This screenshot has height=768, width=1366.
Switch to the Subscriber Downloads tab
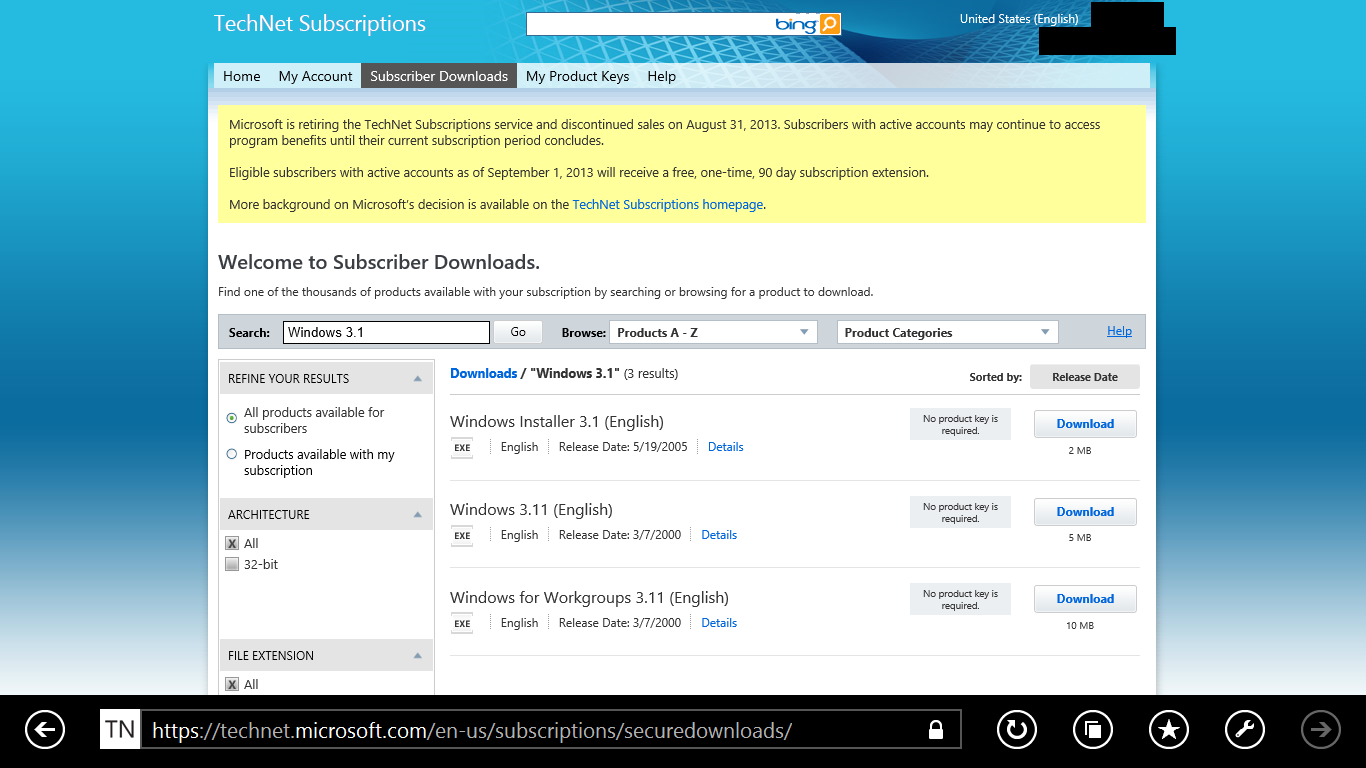point(439,76)
